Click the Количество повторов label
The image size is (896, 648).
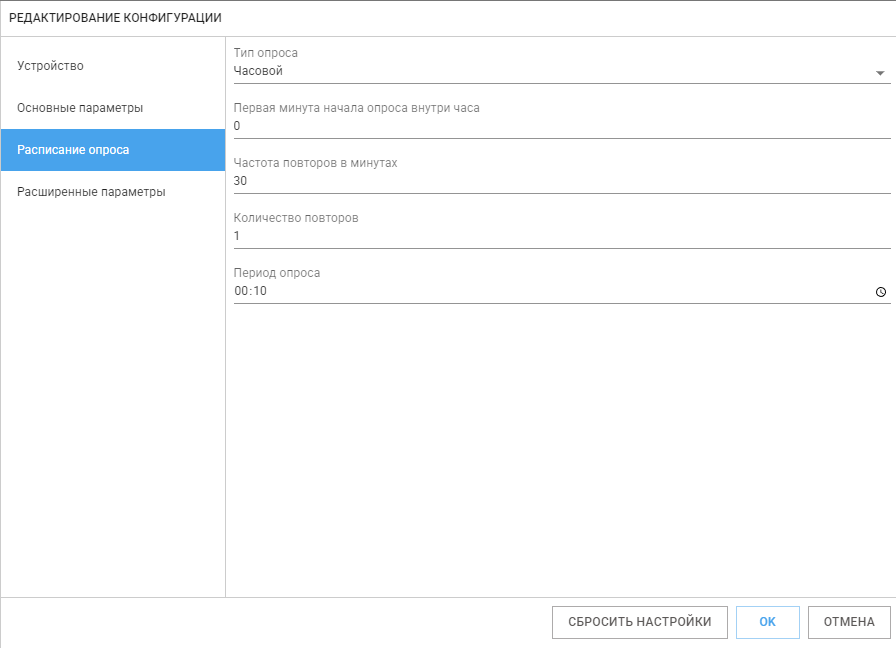[x=296, y=218]
